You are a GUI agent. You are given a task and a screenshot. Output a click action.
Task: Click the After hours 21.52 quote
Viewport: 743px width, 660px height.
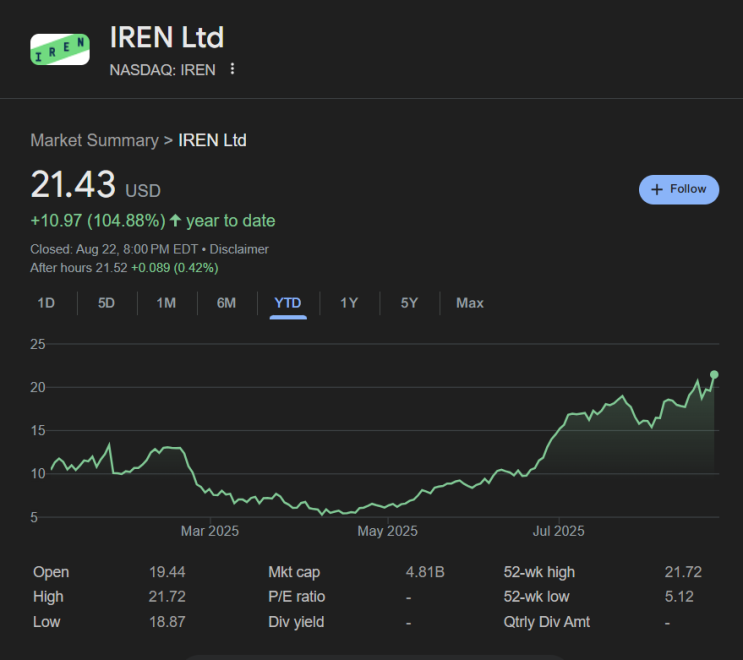coord(124,268)
